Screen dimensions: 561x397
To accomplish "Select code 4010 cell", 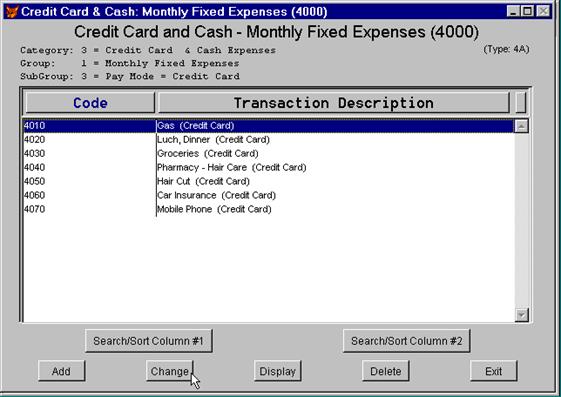I will click(89, 126).
